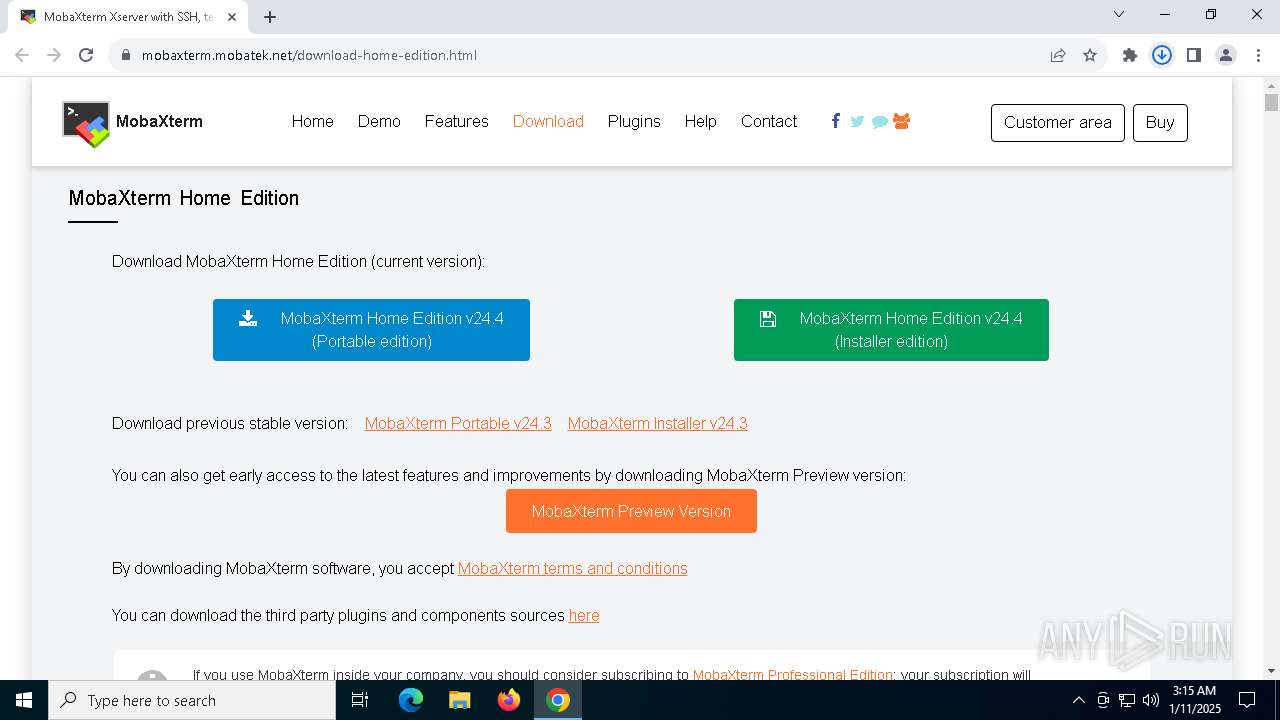
Task: Open Chrome extensions puzzle icon
Action: [x=1130, y=55]
